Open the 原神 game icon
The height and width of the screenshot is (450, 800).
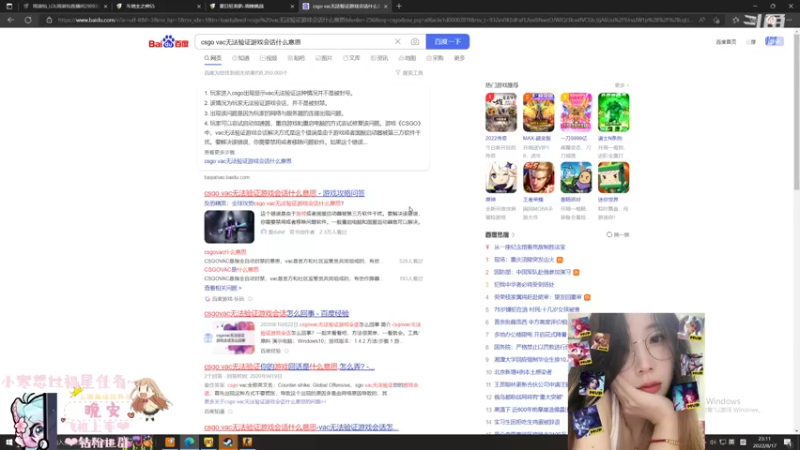501,178
